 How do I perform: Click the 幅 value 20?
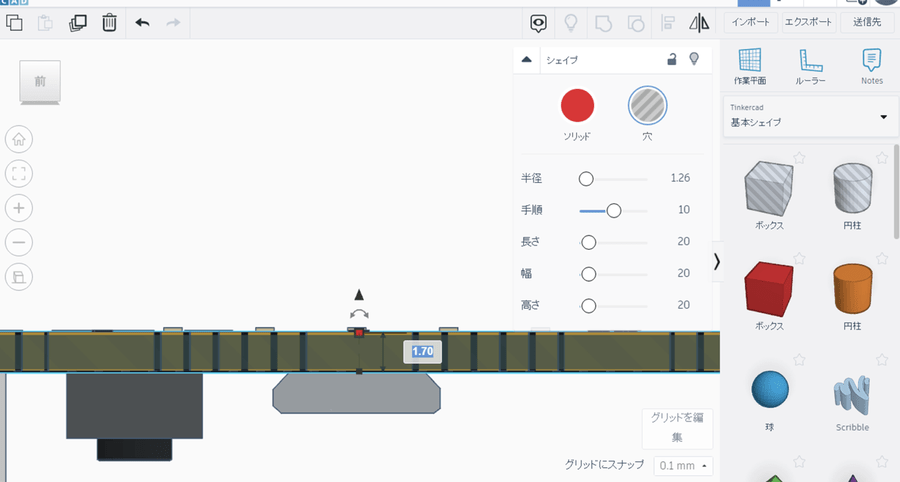(x=683, y=273)
